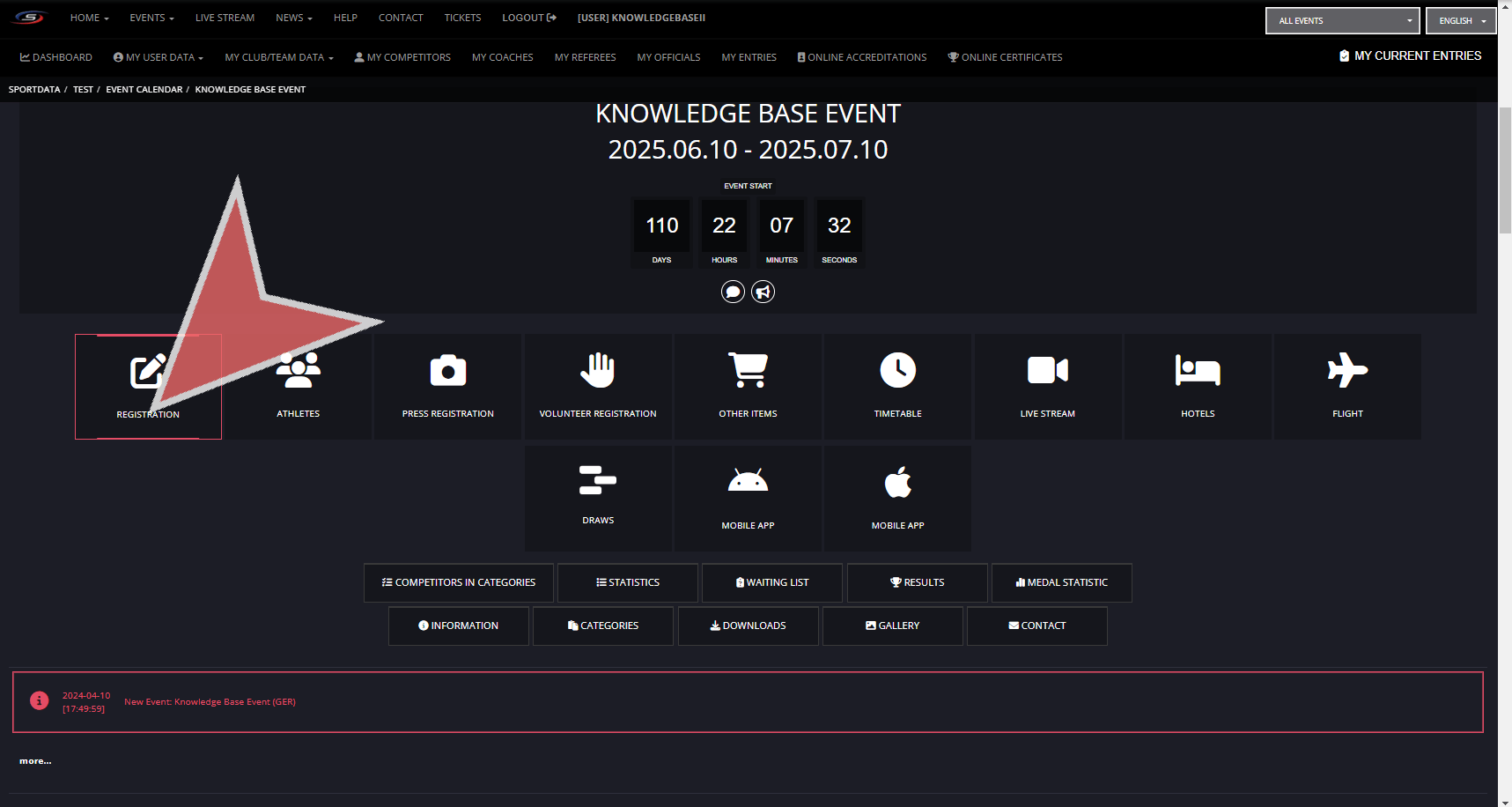
Task: Click the Competitors in Categories button
Action: click(x=458, y=582)
